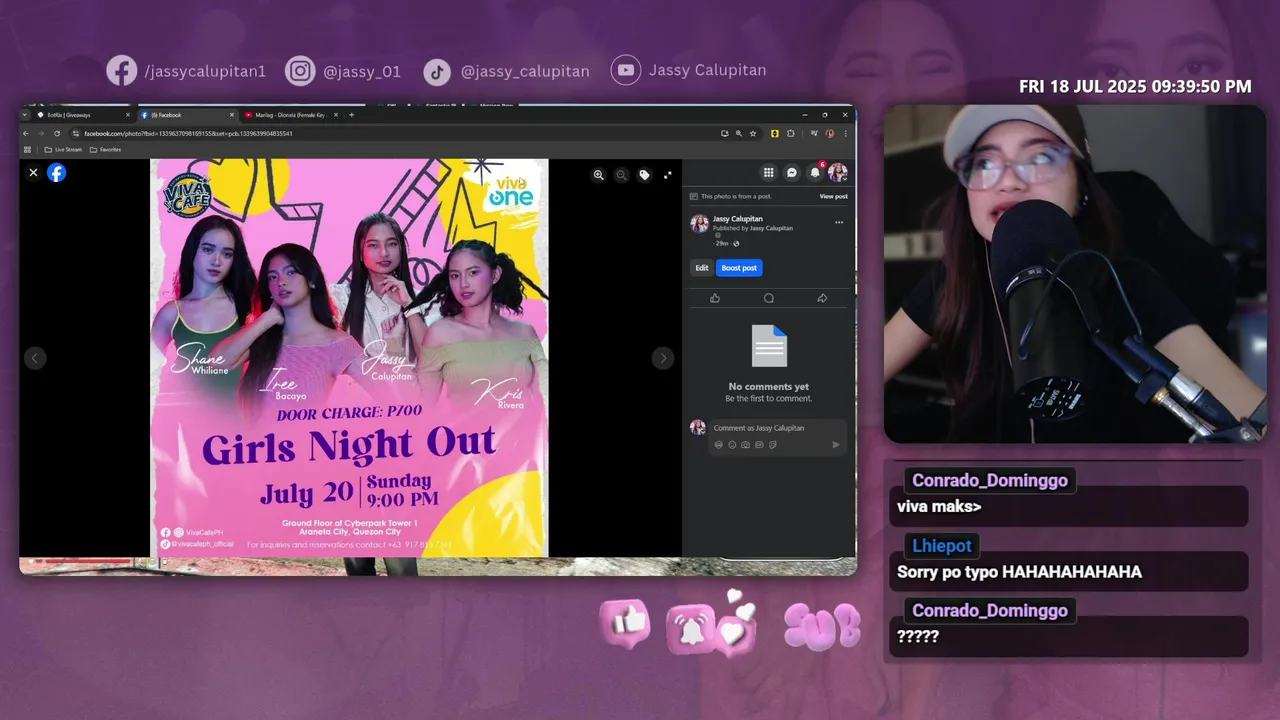The image size is (1280, 720).
Task: Switch to the Botflix Giveaways tab
Action: (83, 115)
